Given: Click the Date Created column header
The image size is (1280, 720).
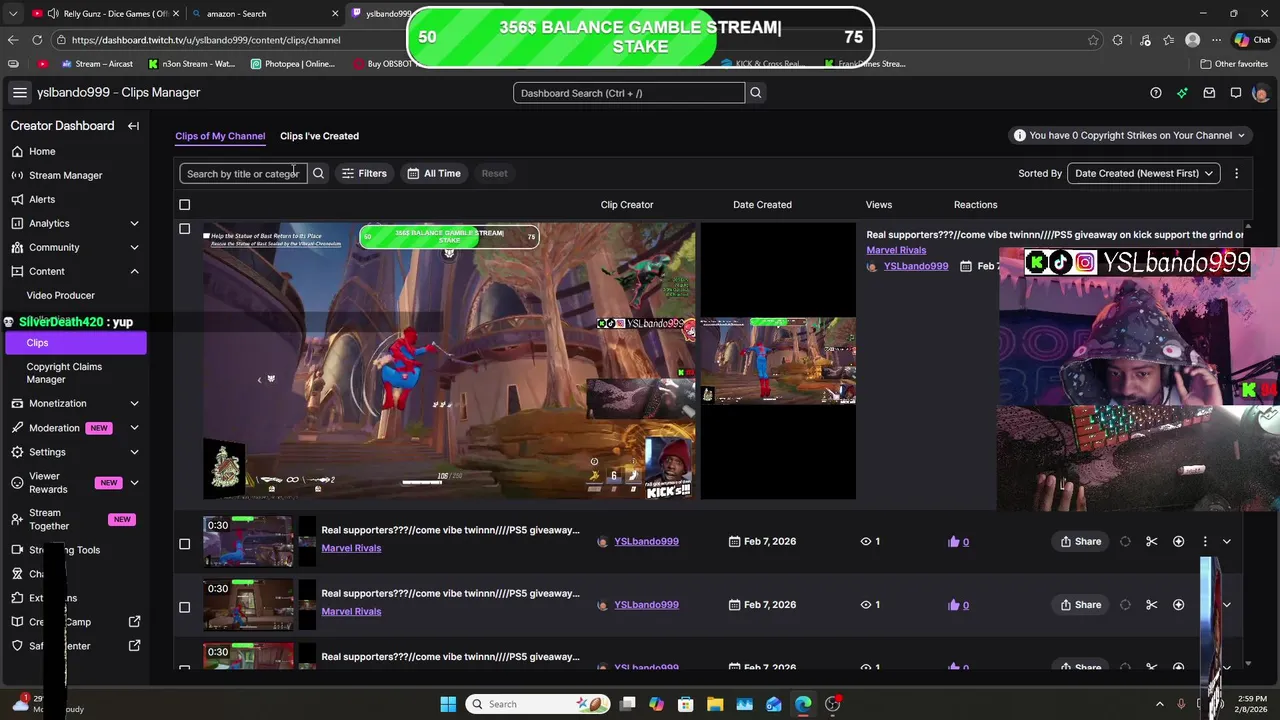Looking at the screenshot, I should pos(762,205).
